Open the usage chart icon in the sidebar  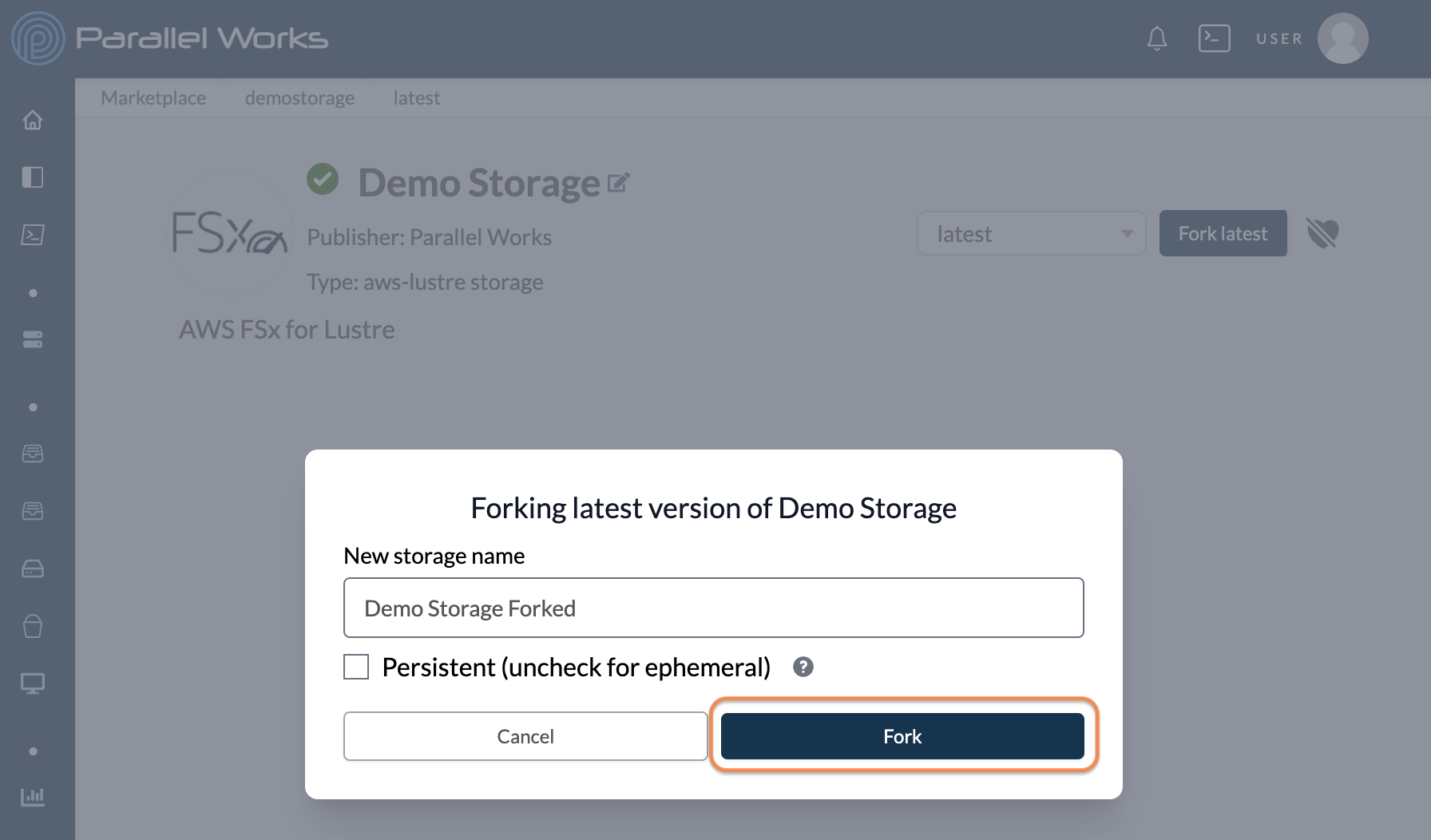click(33, 796)
